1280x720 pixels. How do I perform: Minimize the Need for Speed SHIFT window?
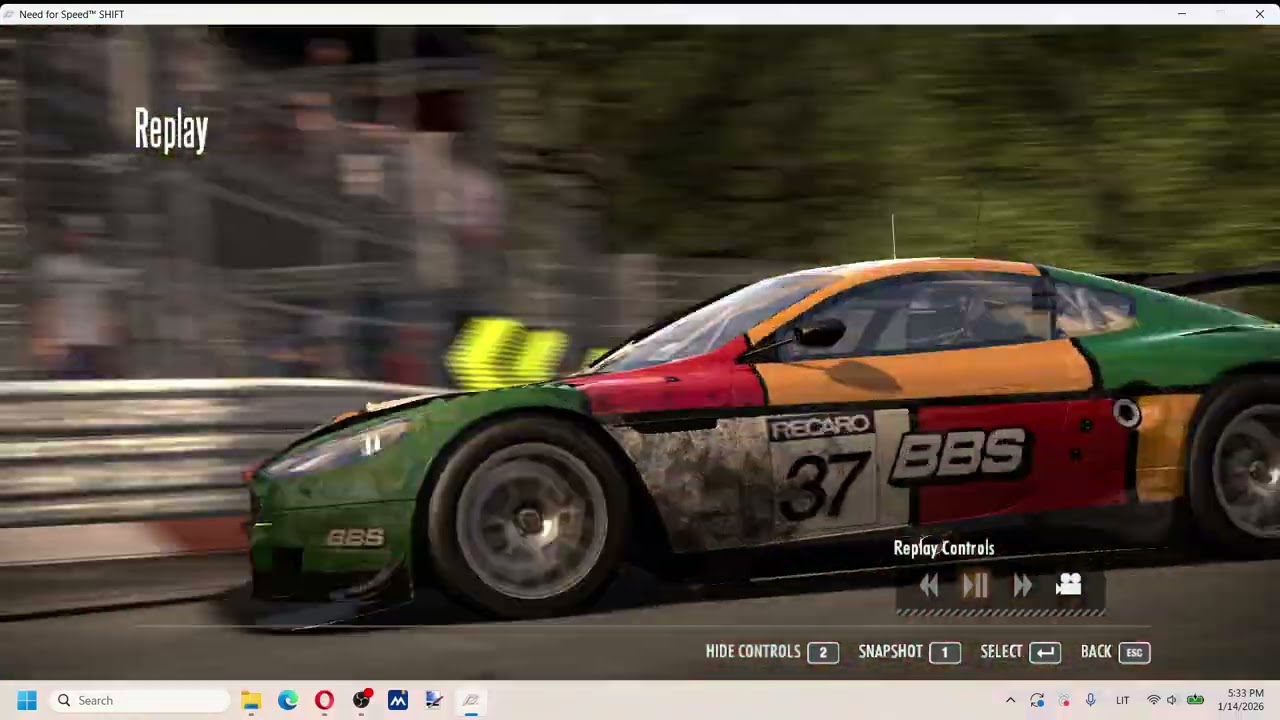1182,14
